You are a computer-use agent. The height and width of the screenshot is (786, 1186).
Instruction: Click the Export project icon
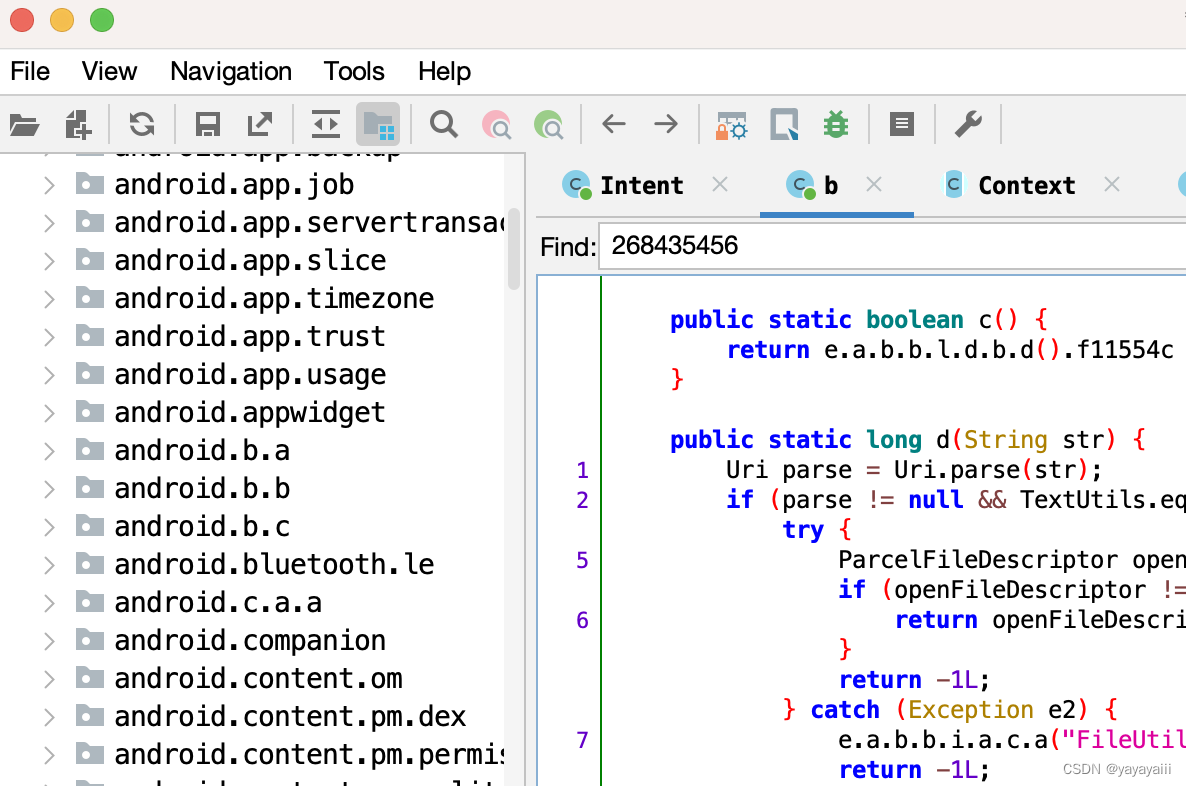[x=260, y=124]
